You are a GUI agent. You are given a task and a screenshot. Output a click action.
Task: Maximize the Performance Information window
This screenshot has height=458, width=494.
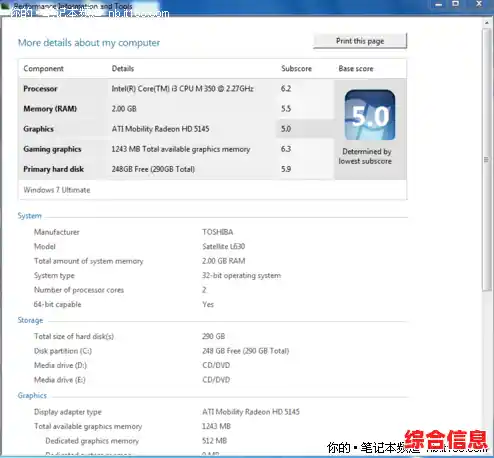456,4
